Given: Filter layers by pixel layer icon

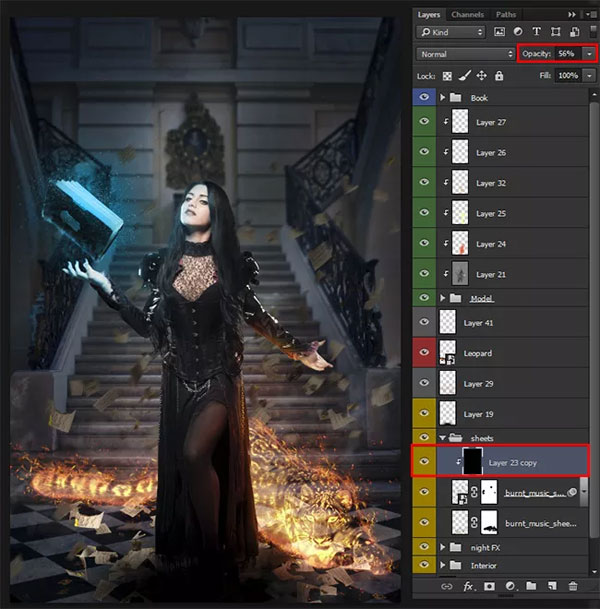Looking at the screenshot, I should click(x=499, y=32).
